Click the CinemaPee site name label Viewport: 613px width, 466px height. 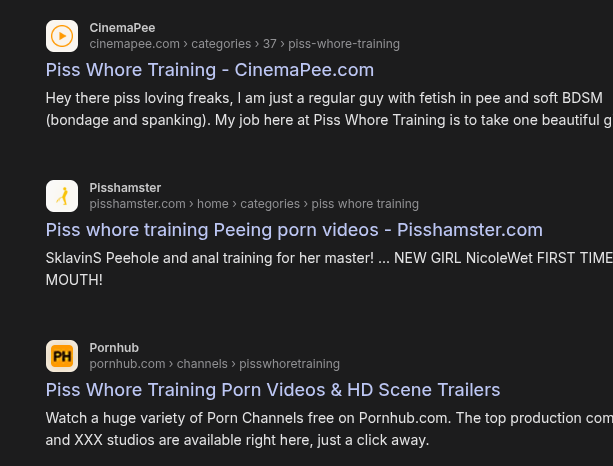[122, 28]
